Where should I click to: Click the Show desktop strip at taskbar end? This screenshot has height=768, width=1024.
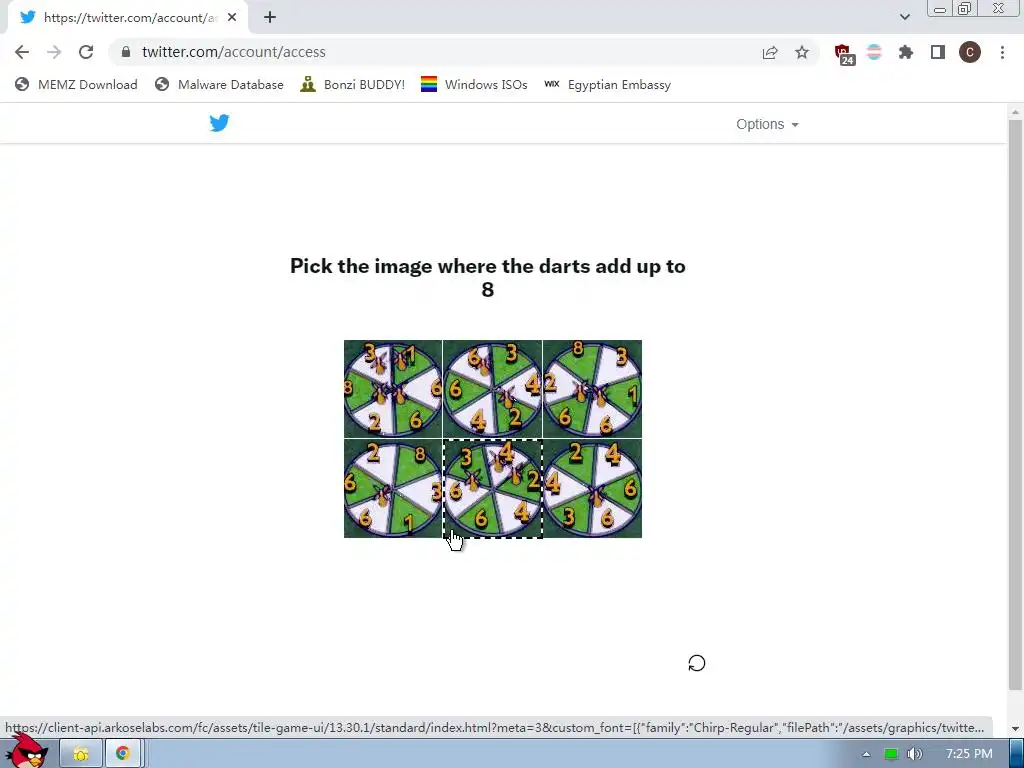coord(1016,754)
